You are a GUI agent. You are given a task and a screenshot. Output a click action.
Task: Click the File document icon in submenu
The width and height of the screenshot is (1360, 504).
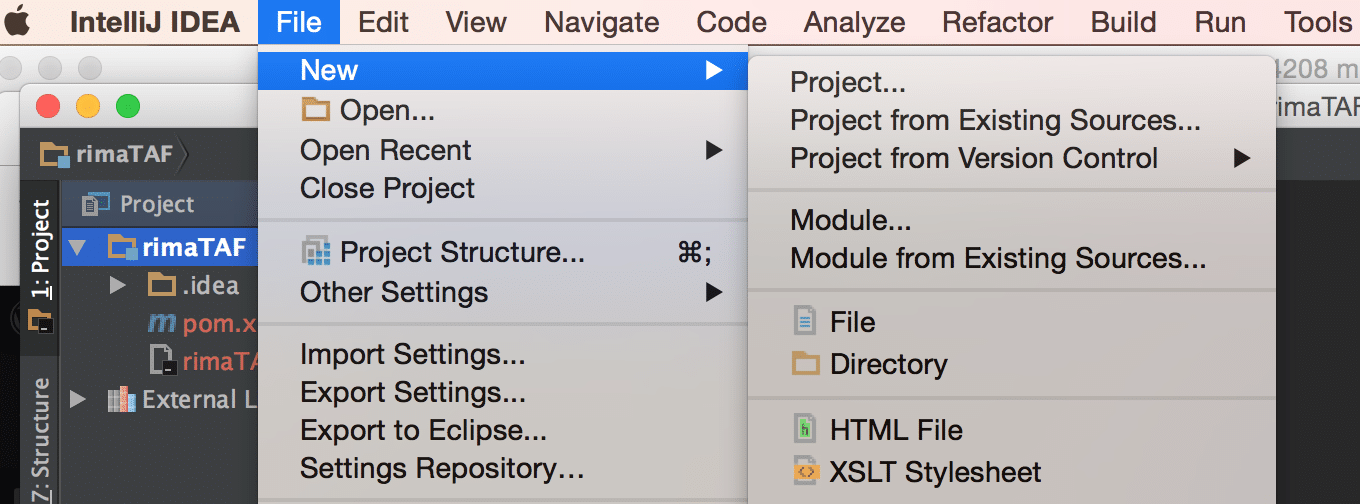click(805, 322)
